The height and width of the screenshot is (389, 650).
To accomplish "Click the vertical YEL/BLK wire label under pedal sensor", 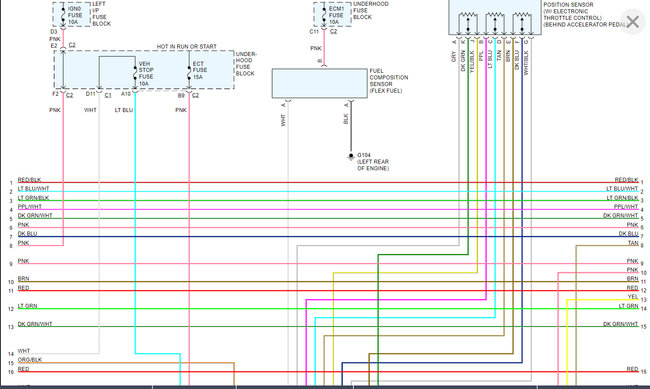I will tap(472, 62).
